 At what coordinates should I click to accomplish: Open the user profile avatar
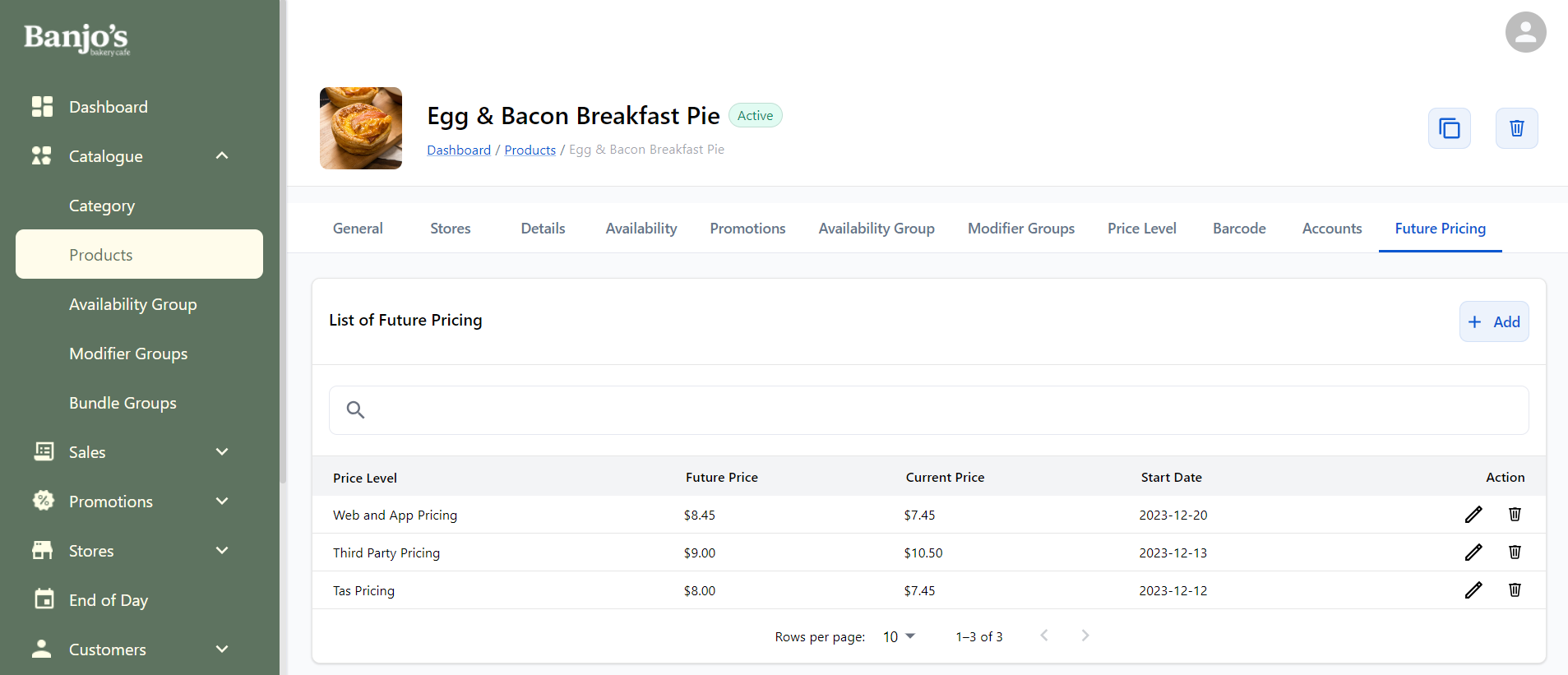tap(1525, 32)
